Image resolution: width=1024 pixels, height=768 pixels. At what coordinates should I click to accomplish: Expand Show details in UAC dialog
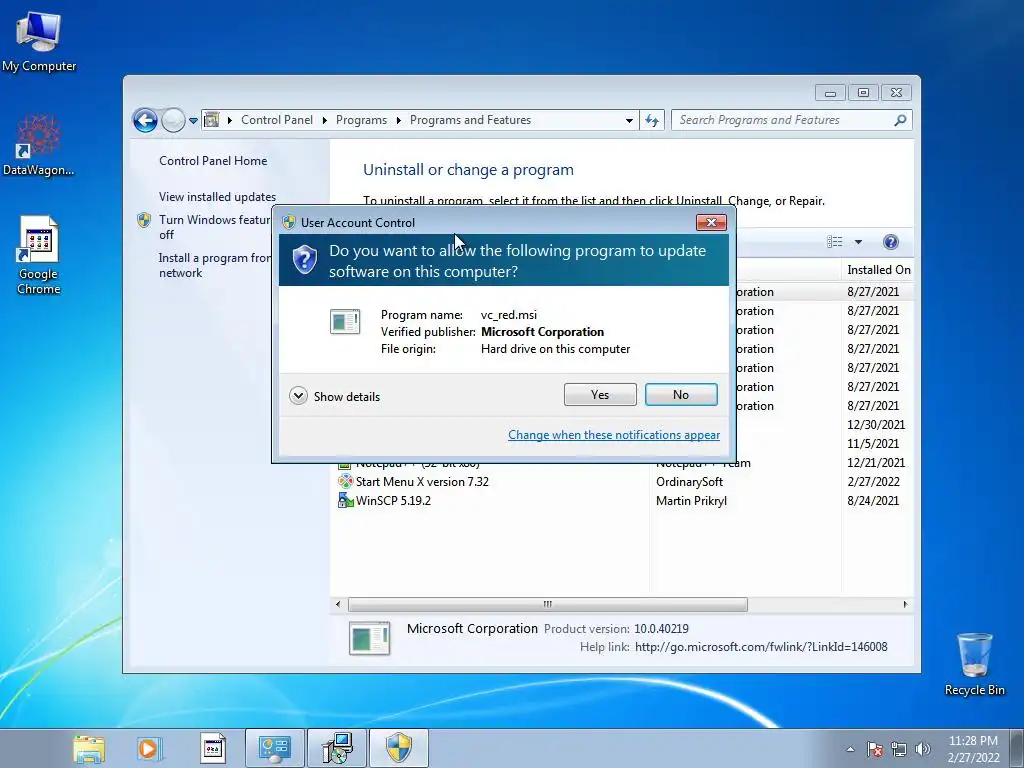[334, 396]
